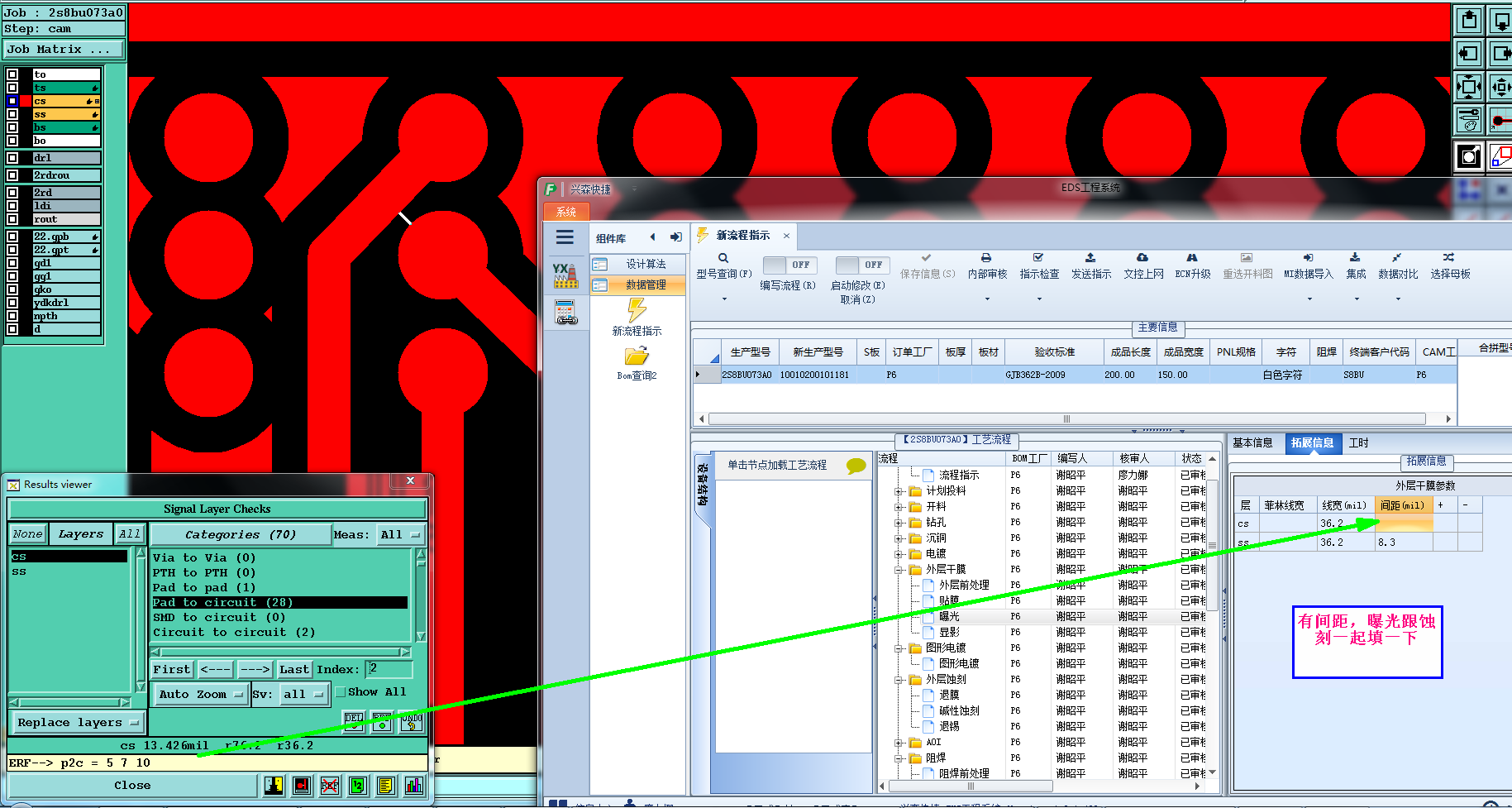Click the feature highlight circle-arrow icon
This screenshot has height=808, width=1512.
click(x=1469, y=155)
